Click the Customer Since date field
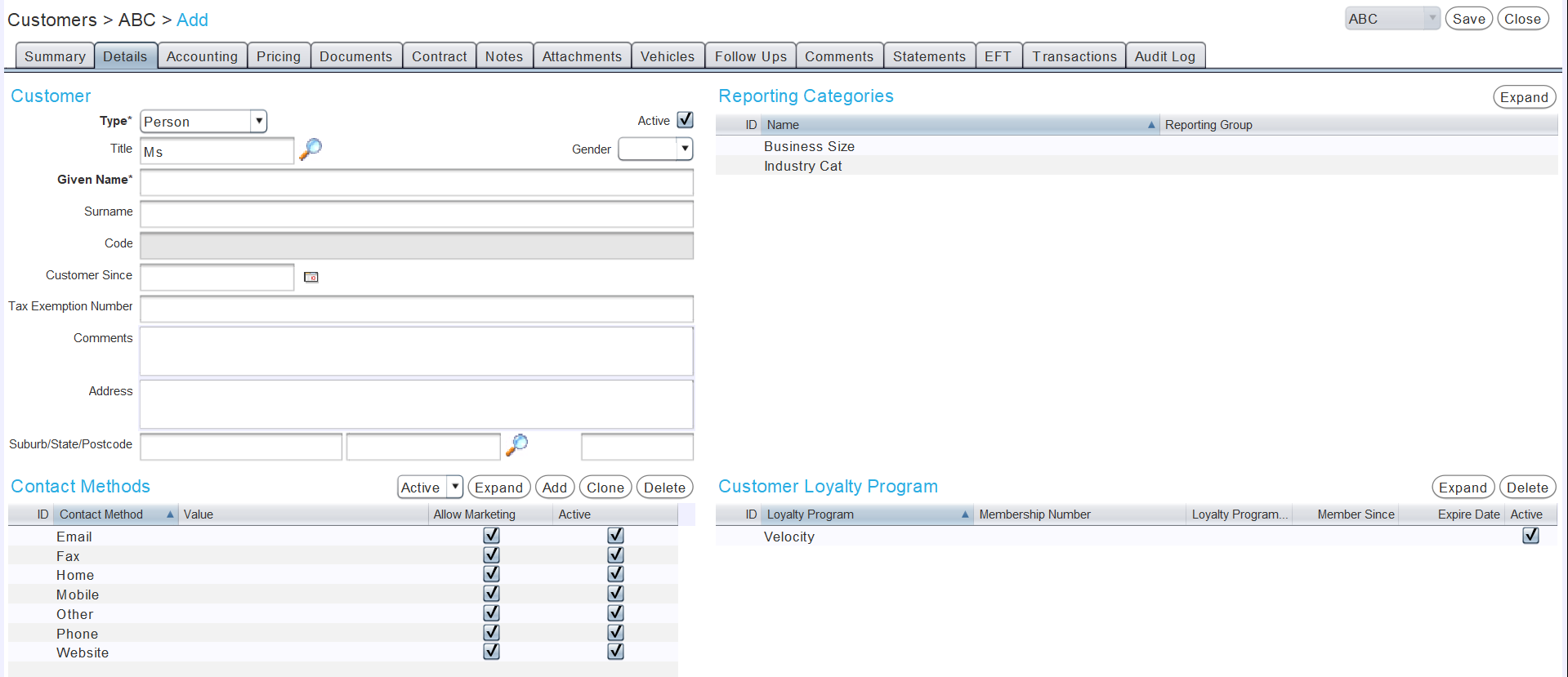The height and width of the screenshot is (677, 1568). [x=217, y=277]
